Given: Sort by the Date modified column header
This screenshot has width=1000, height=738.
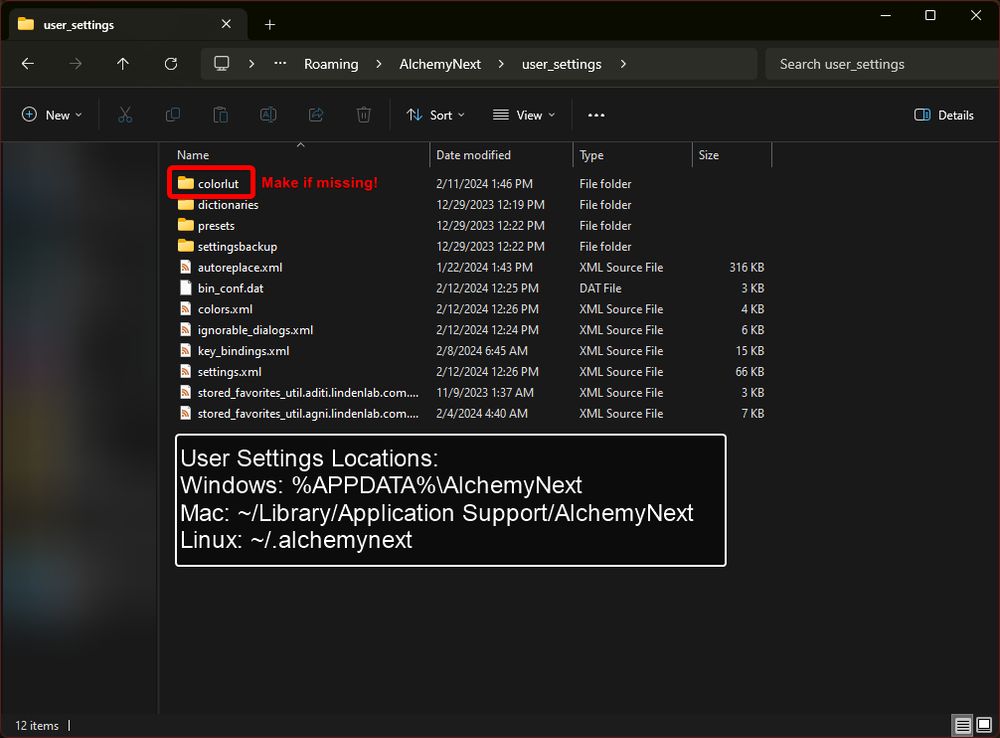Looking at the screenshot, I should [501, 155].
